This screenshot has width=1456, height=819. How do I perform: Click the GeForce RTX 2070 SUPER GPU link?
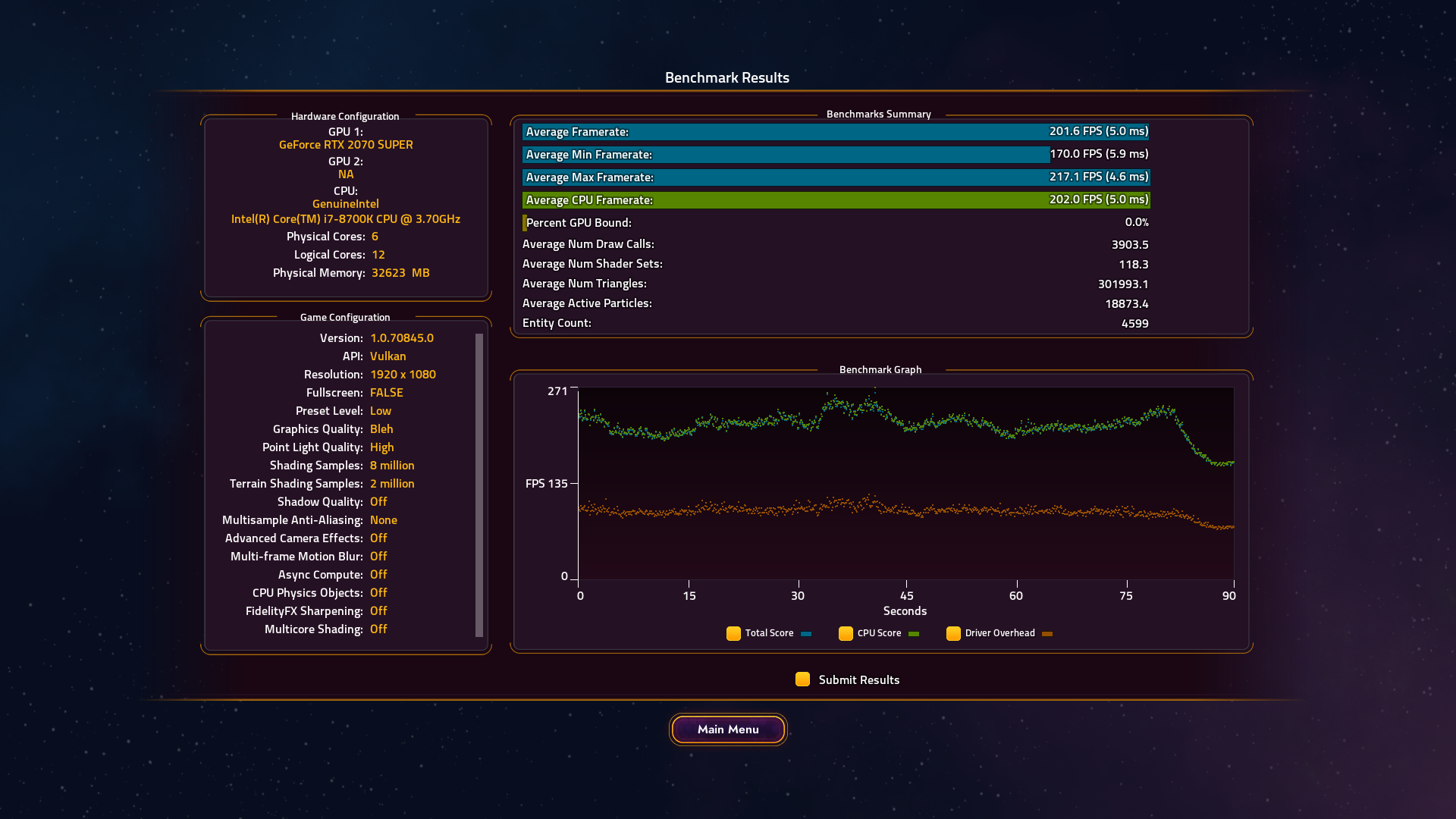346,144
